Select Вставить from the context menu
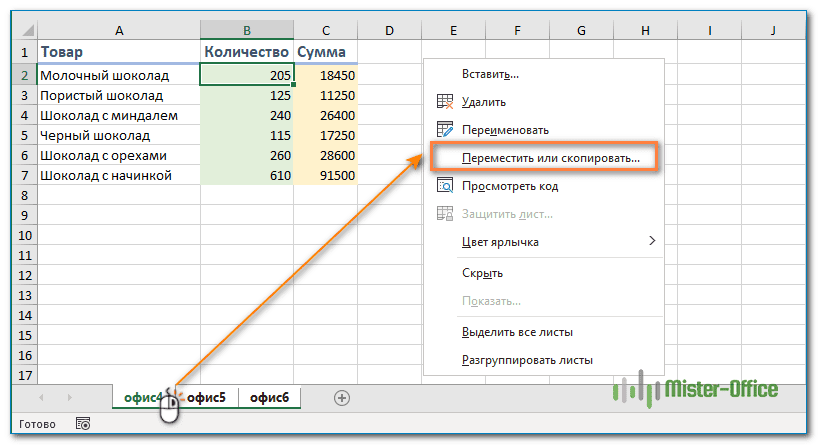 (490, 74)
